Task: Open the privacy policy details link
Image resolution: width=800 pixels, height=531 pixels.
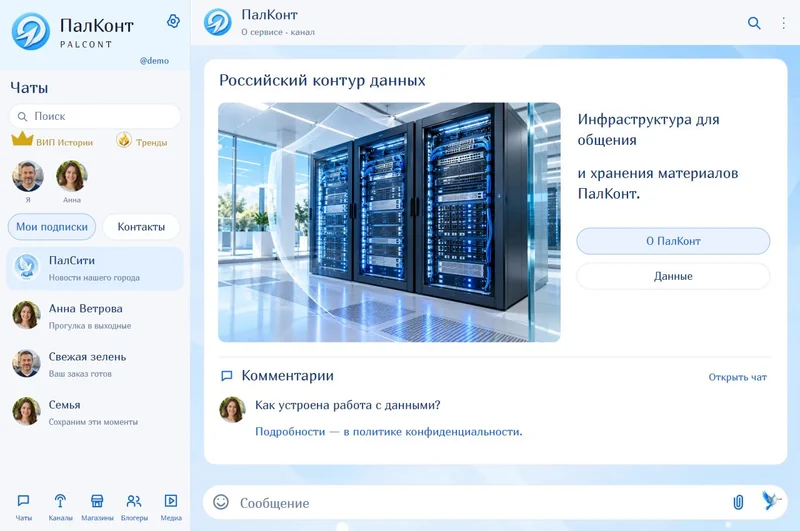Action: pos(388,432)
